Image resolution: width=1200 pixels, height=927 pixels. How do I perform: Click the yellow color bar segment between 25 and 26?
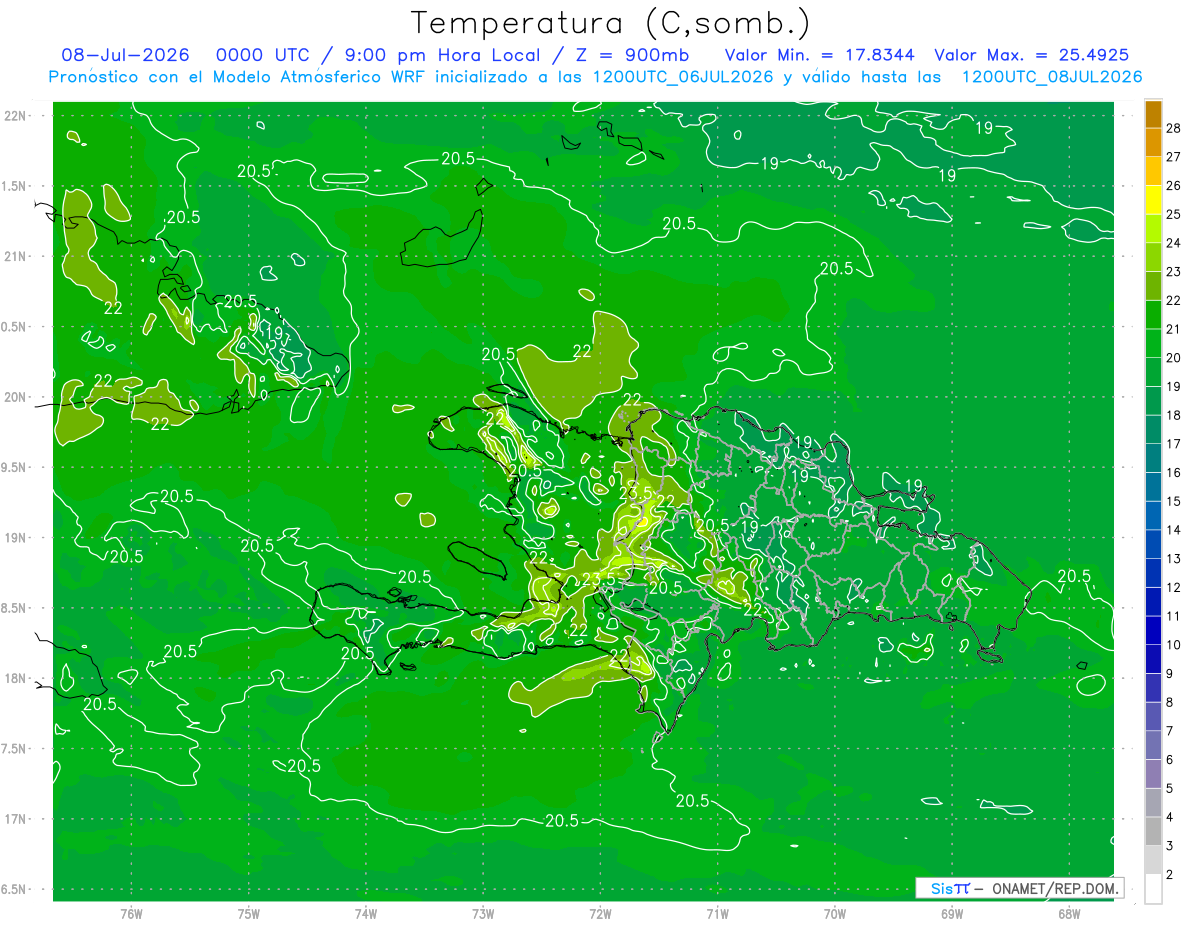(x=1153, y=200)
